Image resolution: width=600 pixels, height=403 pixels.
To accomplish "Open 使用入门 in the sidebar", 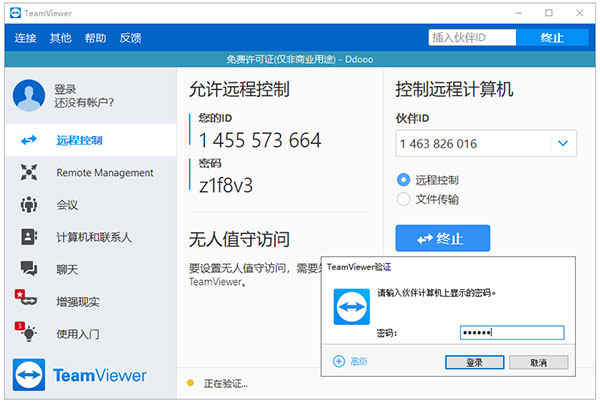I will click(91, 334).
